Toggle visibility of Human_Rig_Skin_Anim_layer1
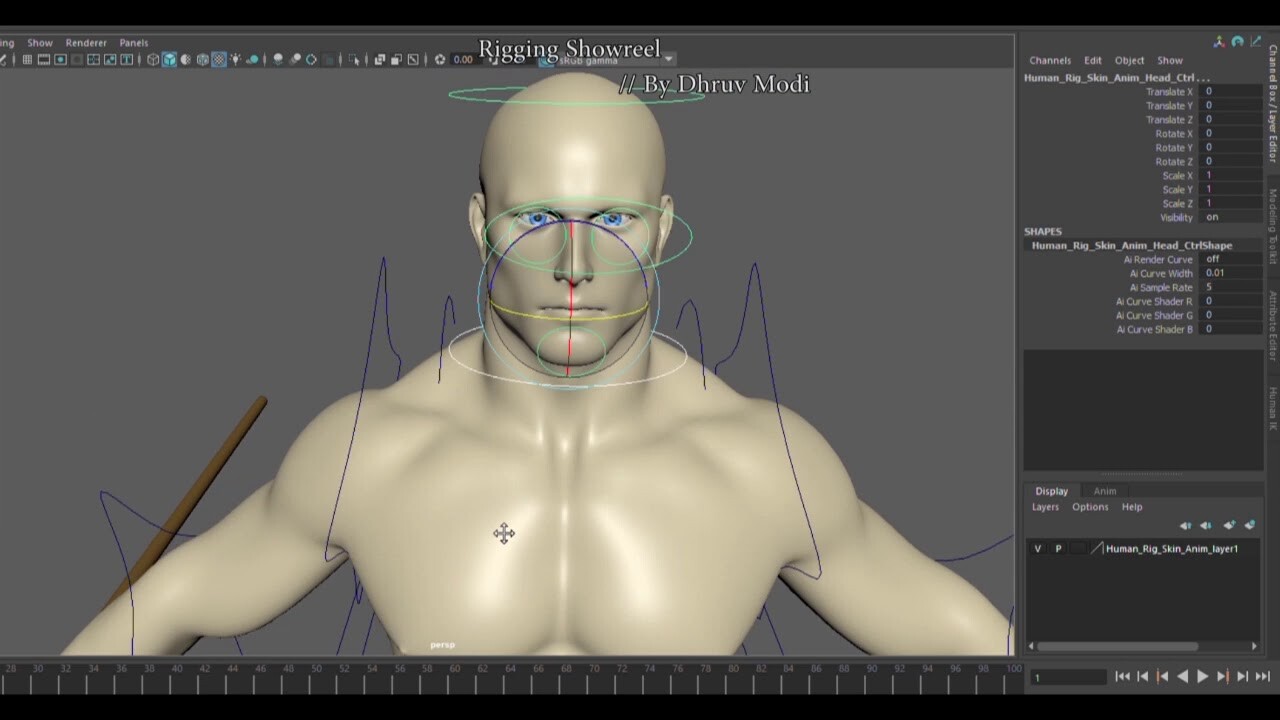 pyautogui.click(x=1038, y=548)
